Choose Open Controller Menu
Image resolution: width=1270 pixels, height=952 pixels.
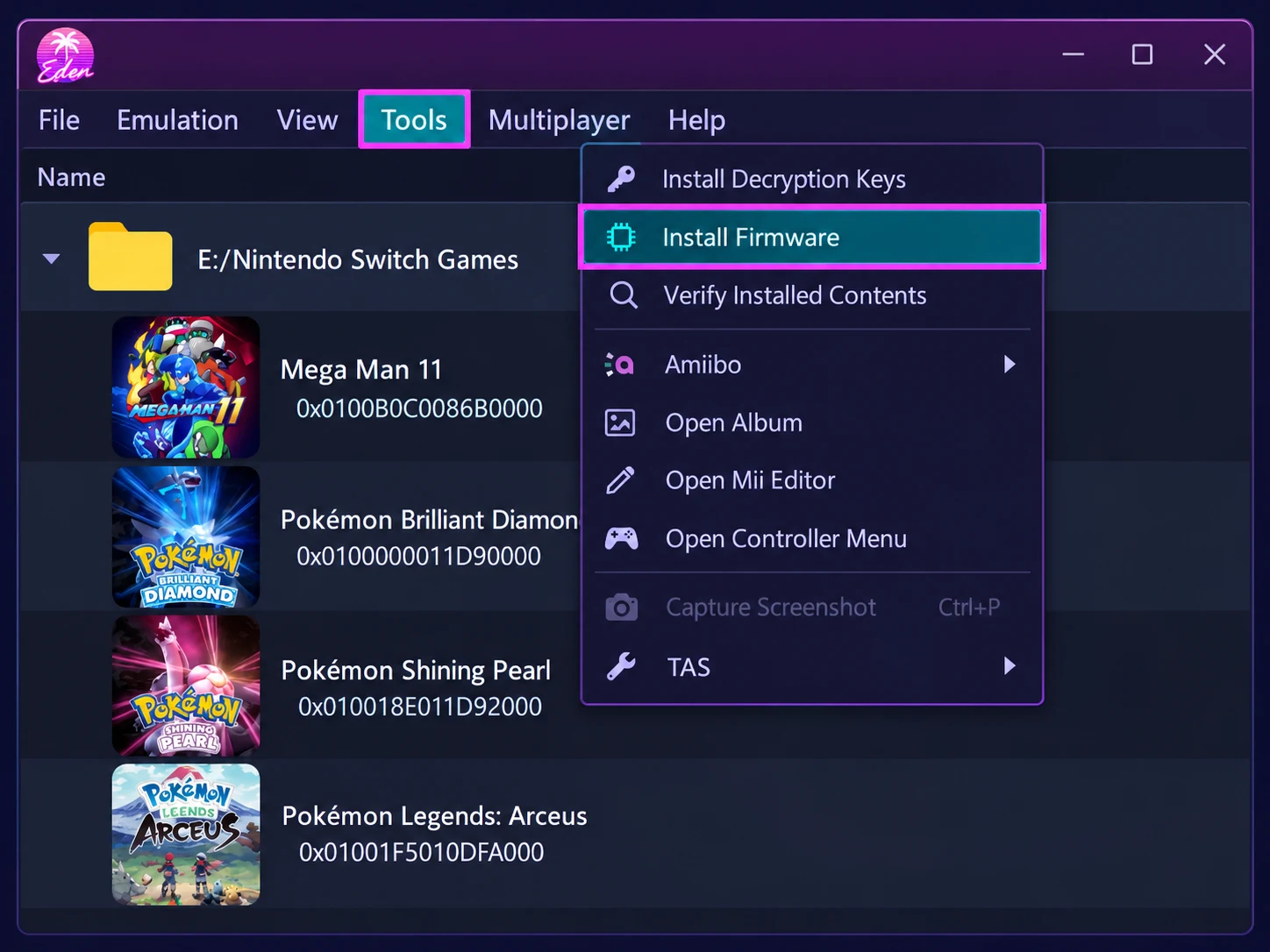812,538
